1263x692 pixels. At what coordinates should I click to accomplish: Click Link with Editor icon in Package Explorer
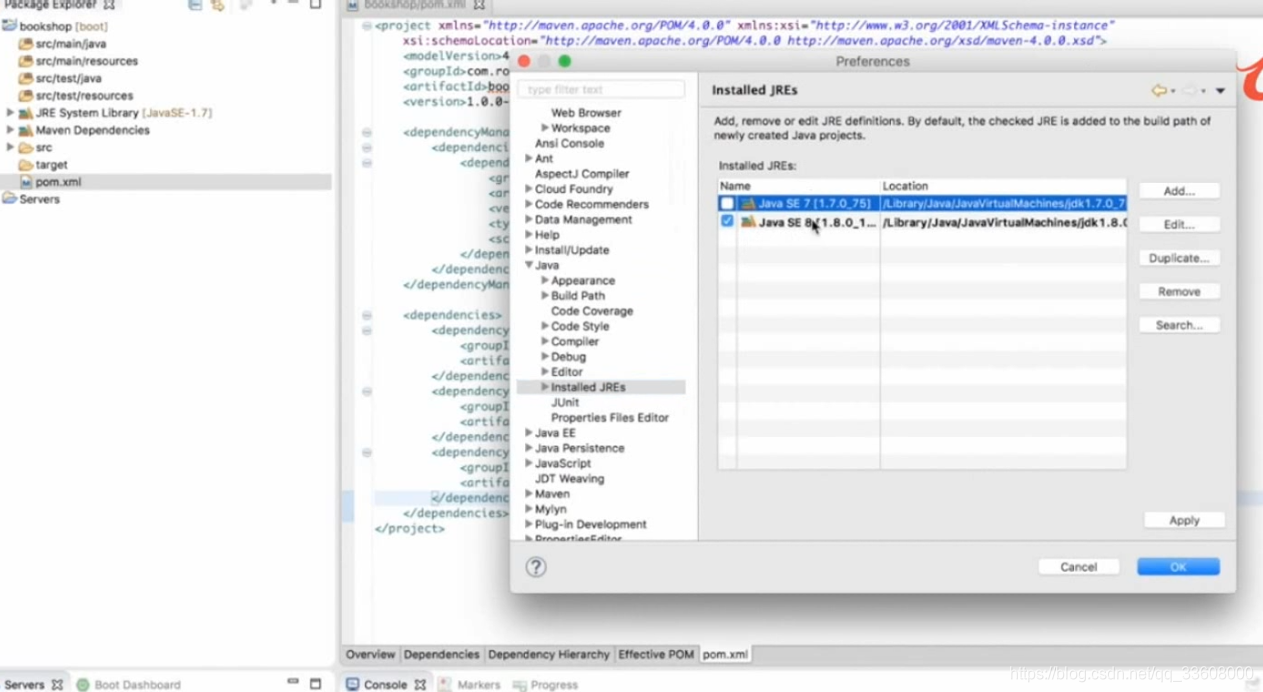point(218,5)
